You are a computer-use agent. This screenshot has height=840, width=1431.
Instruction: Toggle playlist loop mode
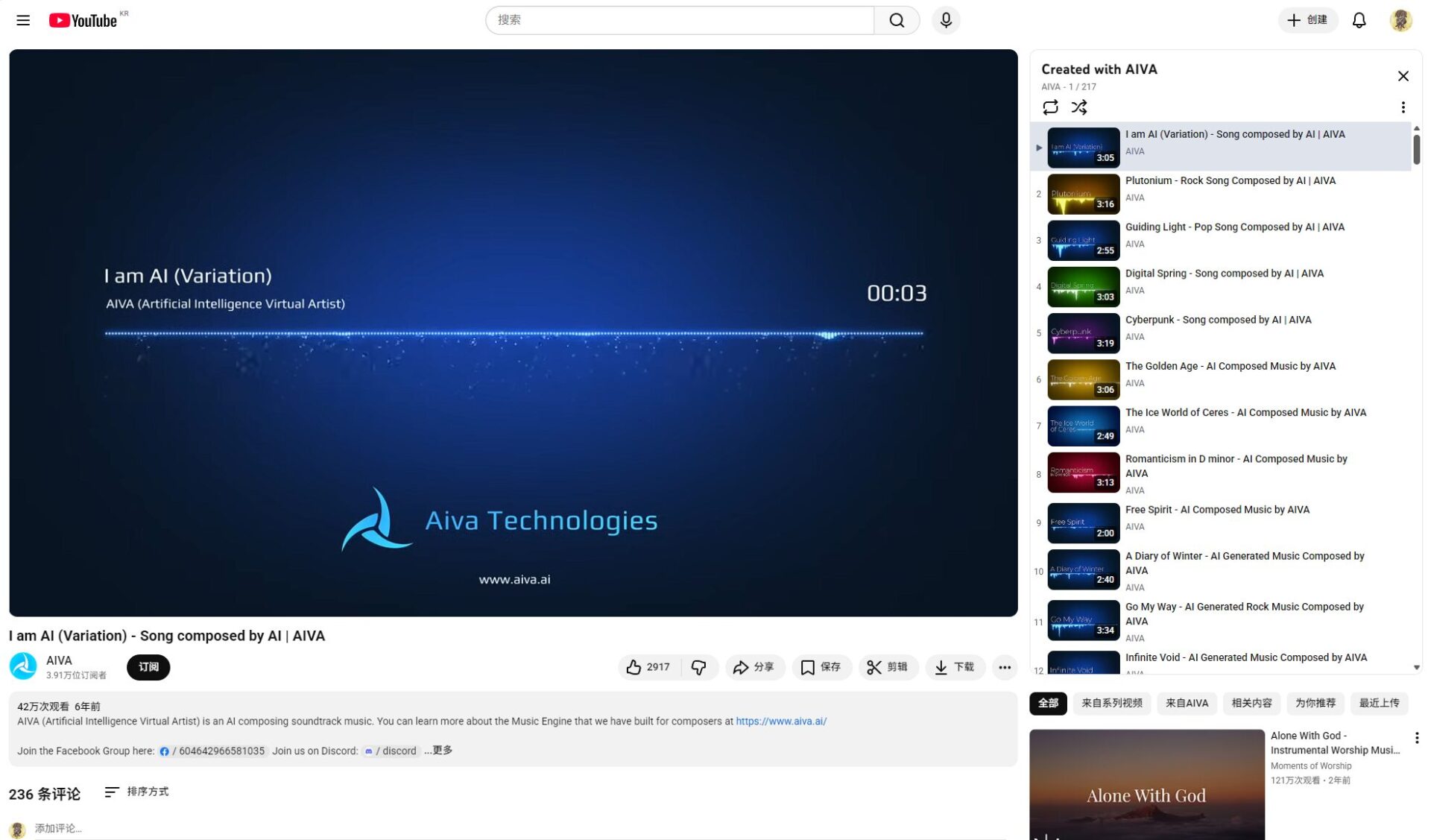pyautogui.click(x=1050, y=107)
